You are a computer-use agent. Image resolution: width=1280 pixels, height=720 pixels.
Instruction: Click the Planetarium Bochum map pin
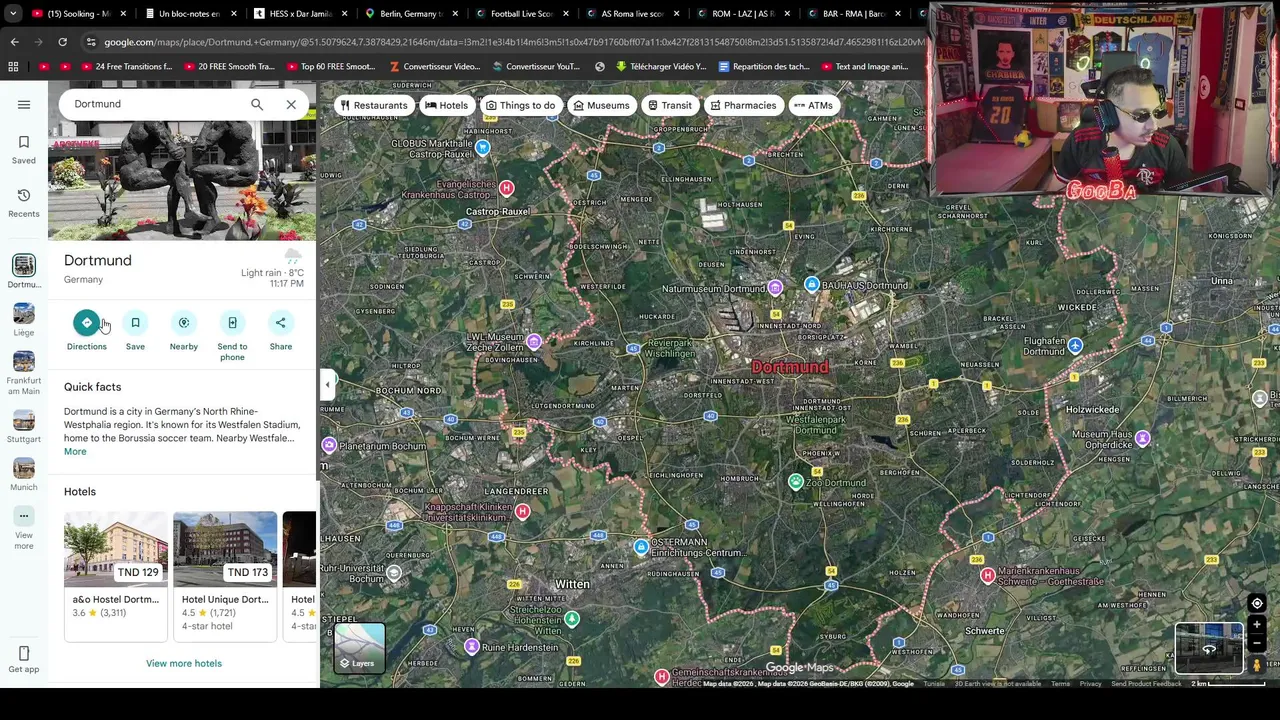tap(329, 445)
